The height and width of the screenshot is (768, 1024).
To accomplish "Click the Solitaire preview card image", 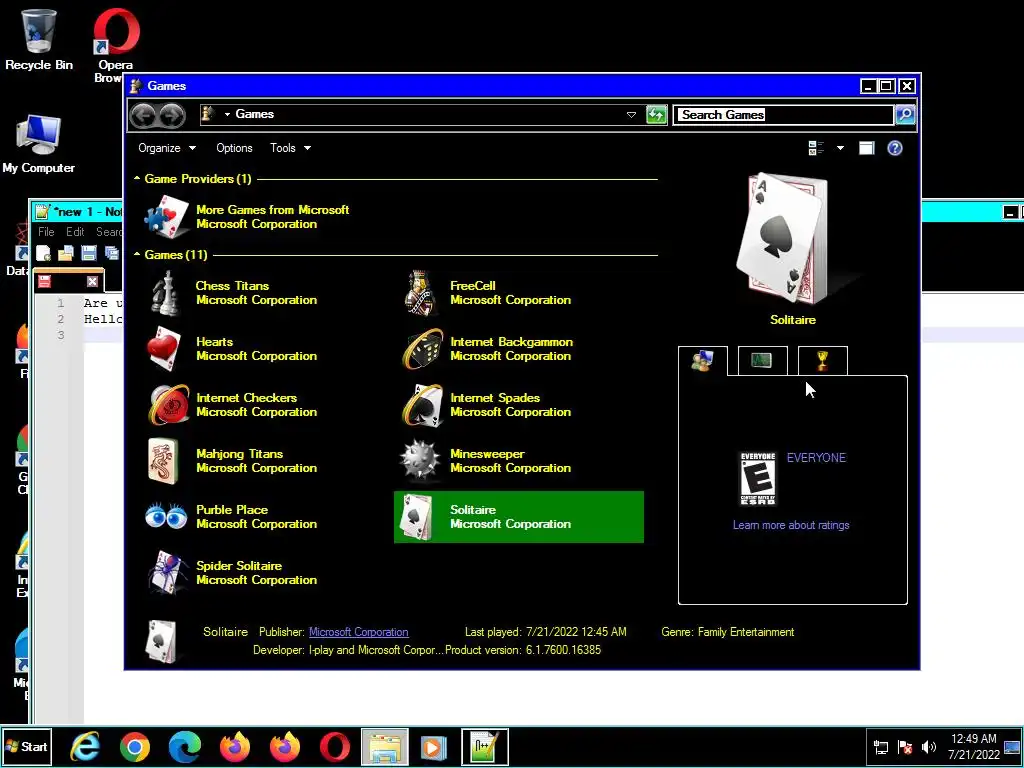I will click(x=784, y=239).
